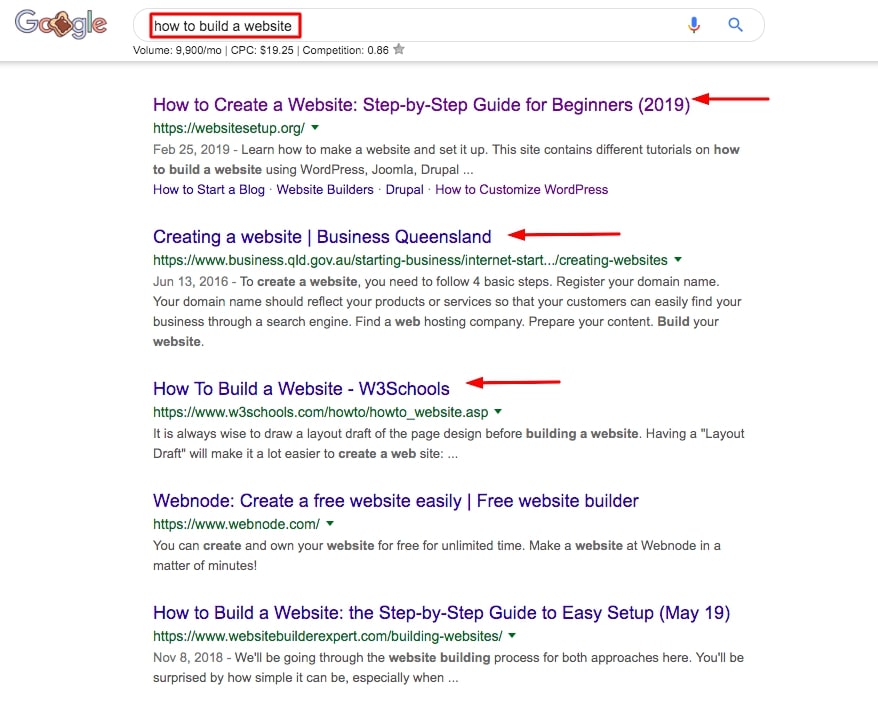Image resolution: width=878 pixels, height=704 pixels.
Task: Click the https://www.webnode.com/ URL text
Action: tap(236, 524)
